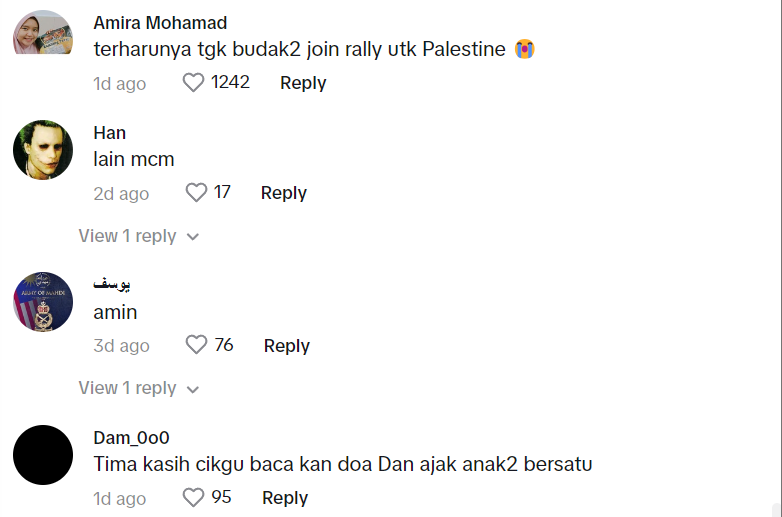The width and height of the screenshot is (782, 517).
Task: Open Dam_0o0's black profile avatar
Action: (42, 455)
